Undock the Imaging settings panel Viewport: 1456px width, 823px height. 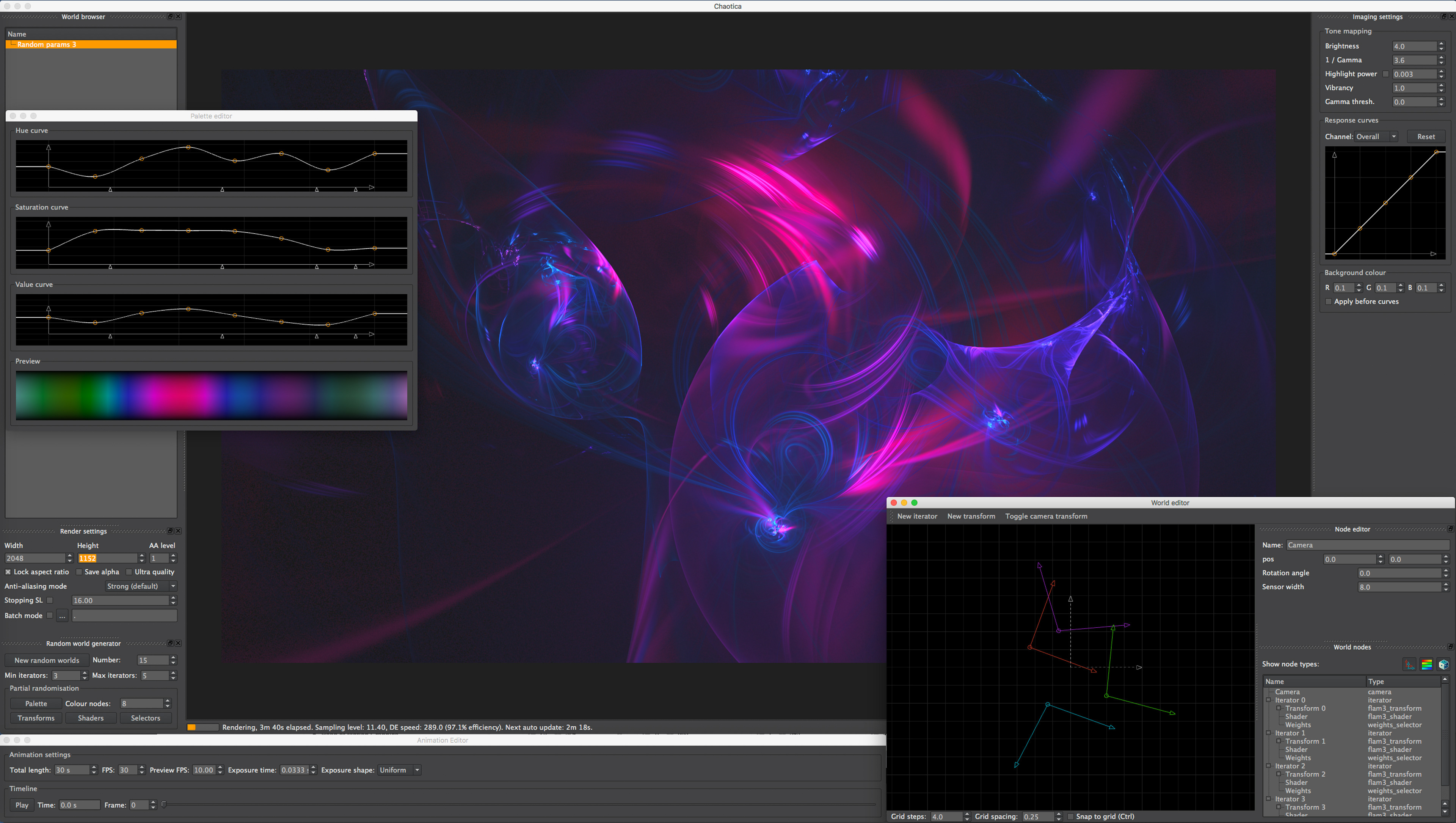1443,16
